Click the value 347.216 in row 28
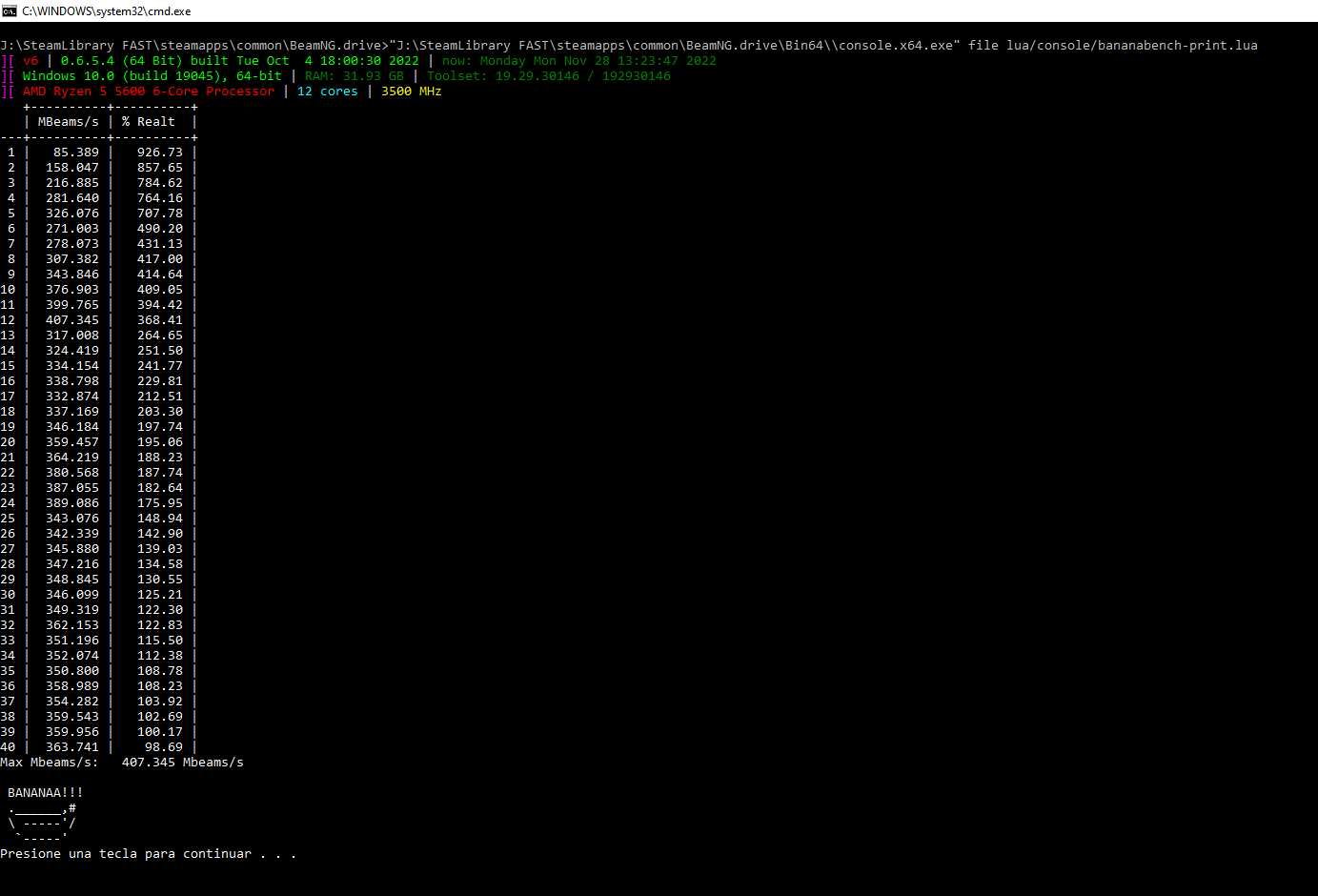Image resolution: width=1318 pixels, height=896 pixels. (x=72, y=564)
